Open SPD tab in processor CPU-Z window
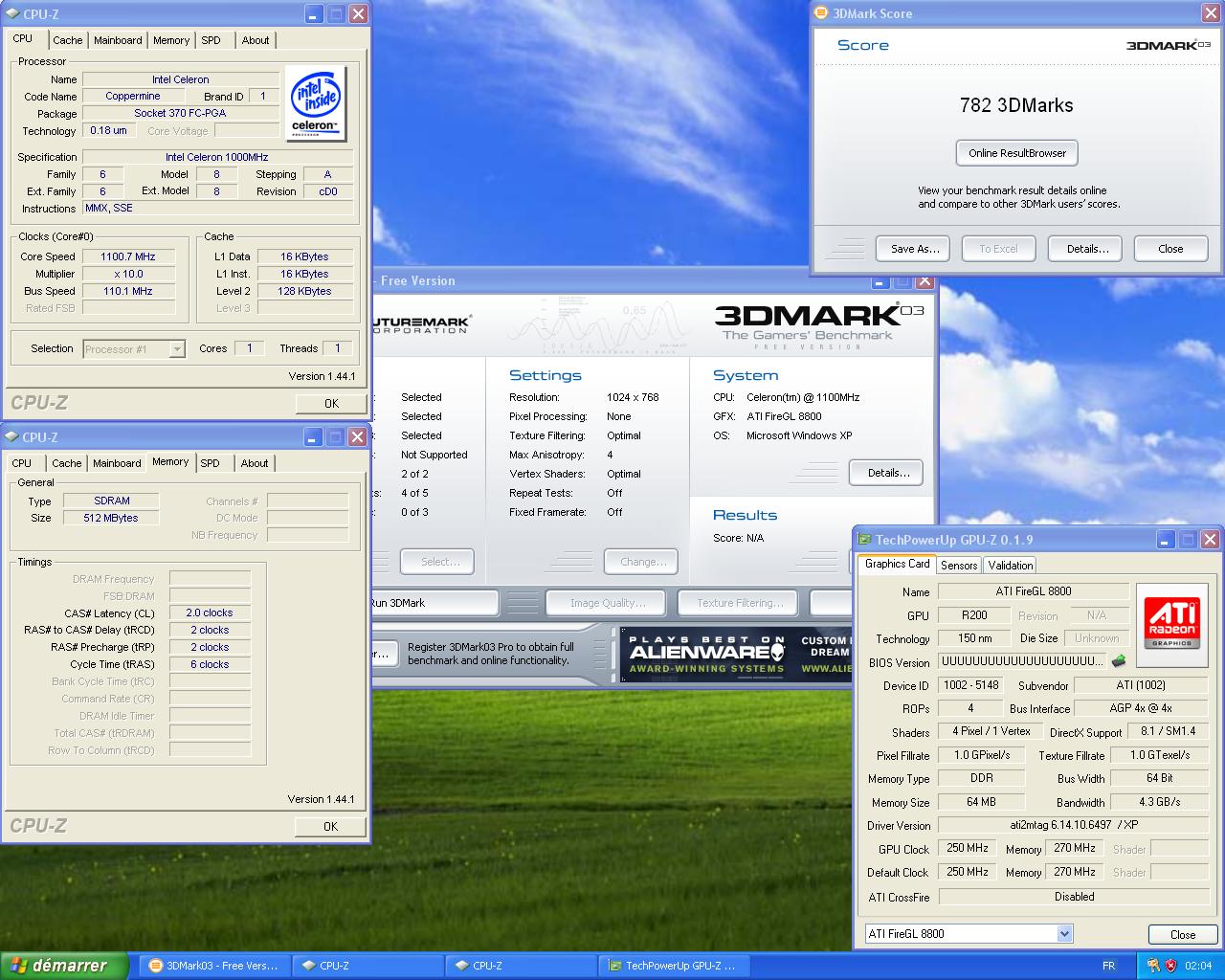The height and width of the screenshot is (980, 1225). pos(211,40)
